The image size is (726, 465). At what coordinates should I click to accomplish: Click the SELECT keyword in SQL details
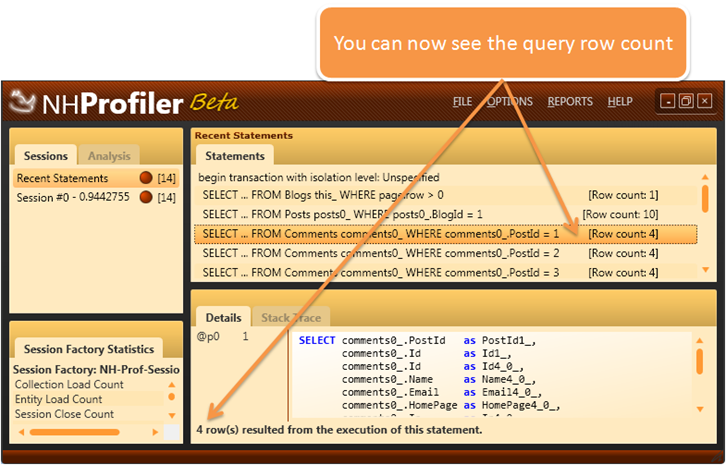click(x=317, y=340)
